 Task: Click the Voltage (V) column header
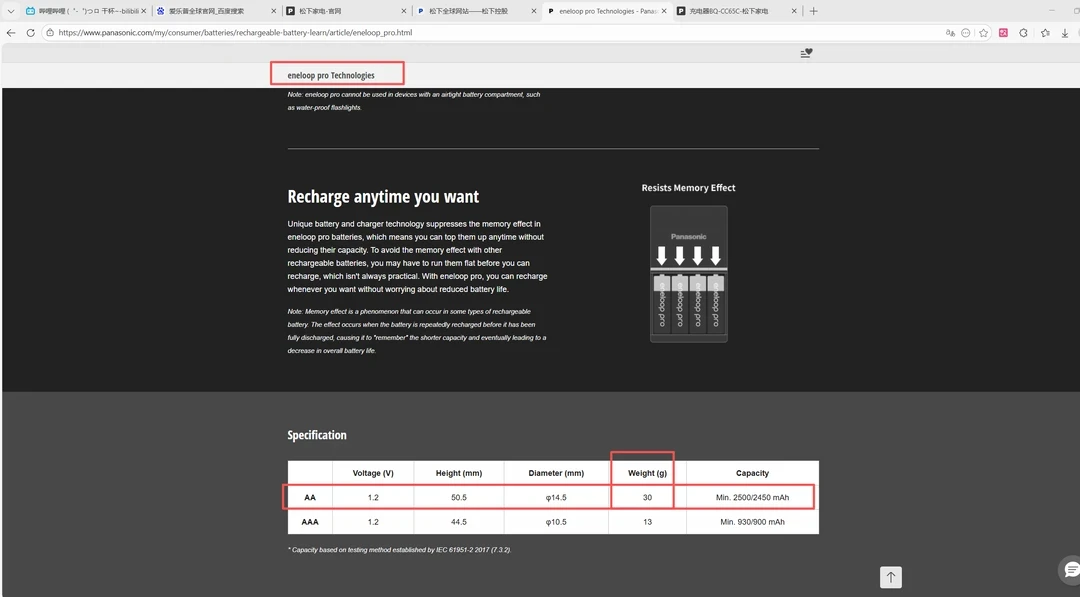pyautogui.click(x=373, y=473)
